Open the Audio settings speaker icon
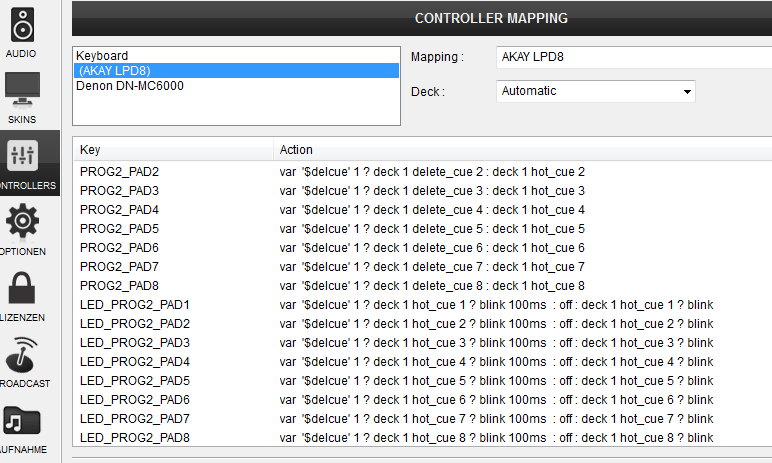This screenshot has height=463, width=772. pos(22,25)
